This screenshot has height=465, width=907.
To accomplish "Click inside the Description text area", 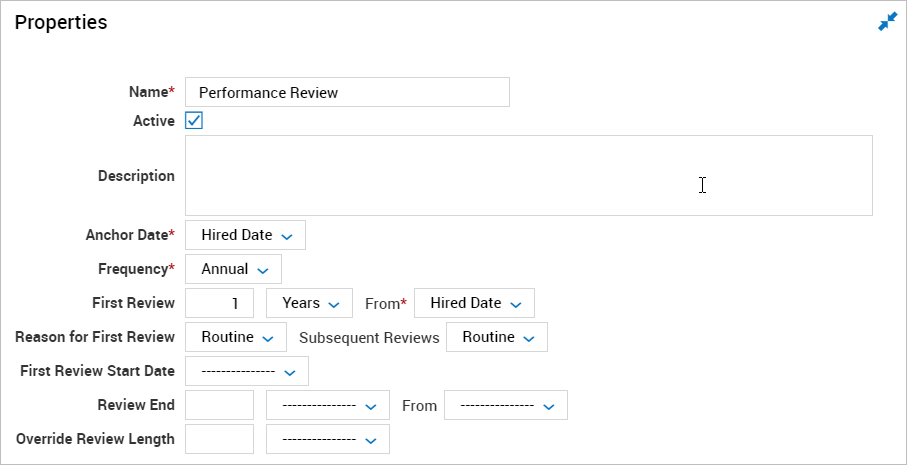I will (x=529, y=175).
